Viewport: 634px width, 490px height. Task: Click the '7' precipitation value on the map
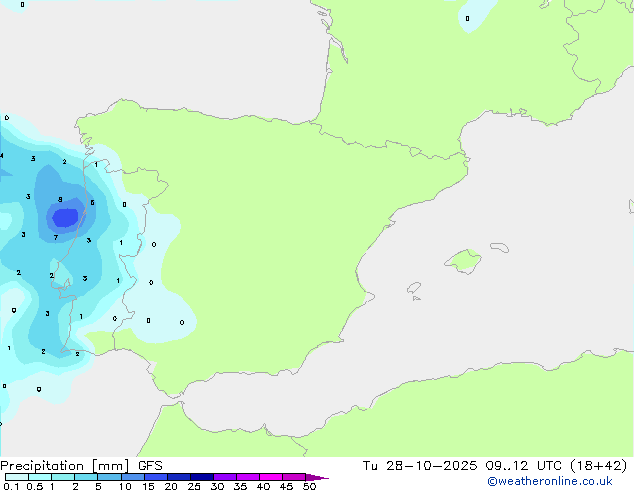(x=56, y=237)
